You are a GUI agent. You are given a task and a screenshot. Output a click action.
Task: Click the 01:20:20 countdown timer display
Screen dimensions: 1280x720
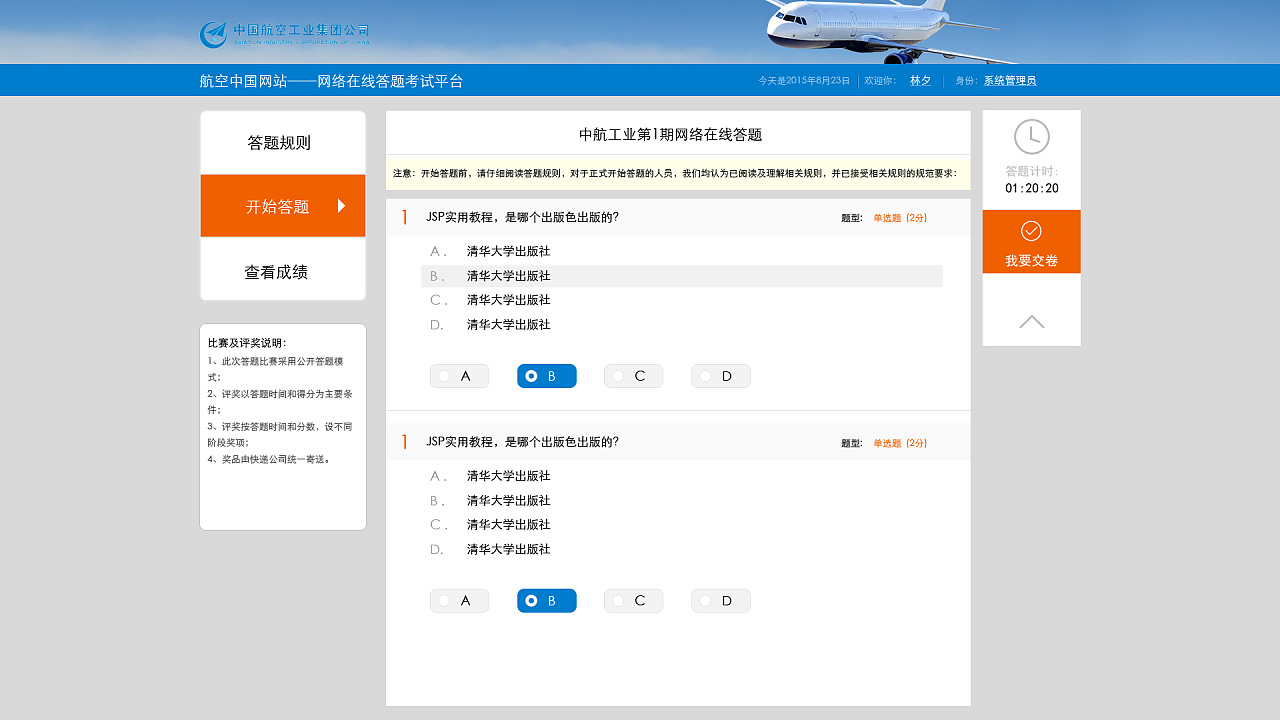1031,186
